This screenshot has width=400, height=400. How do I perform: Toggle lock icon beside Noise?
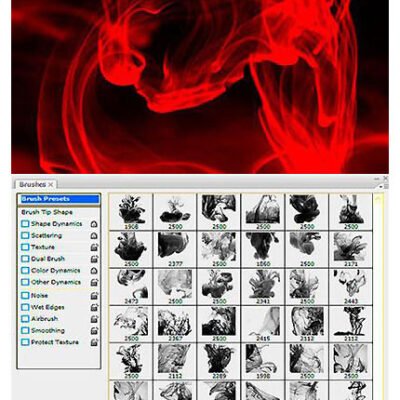95,296
